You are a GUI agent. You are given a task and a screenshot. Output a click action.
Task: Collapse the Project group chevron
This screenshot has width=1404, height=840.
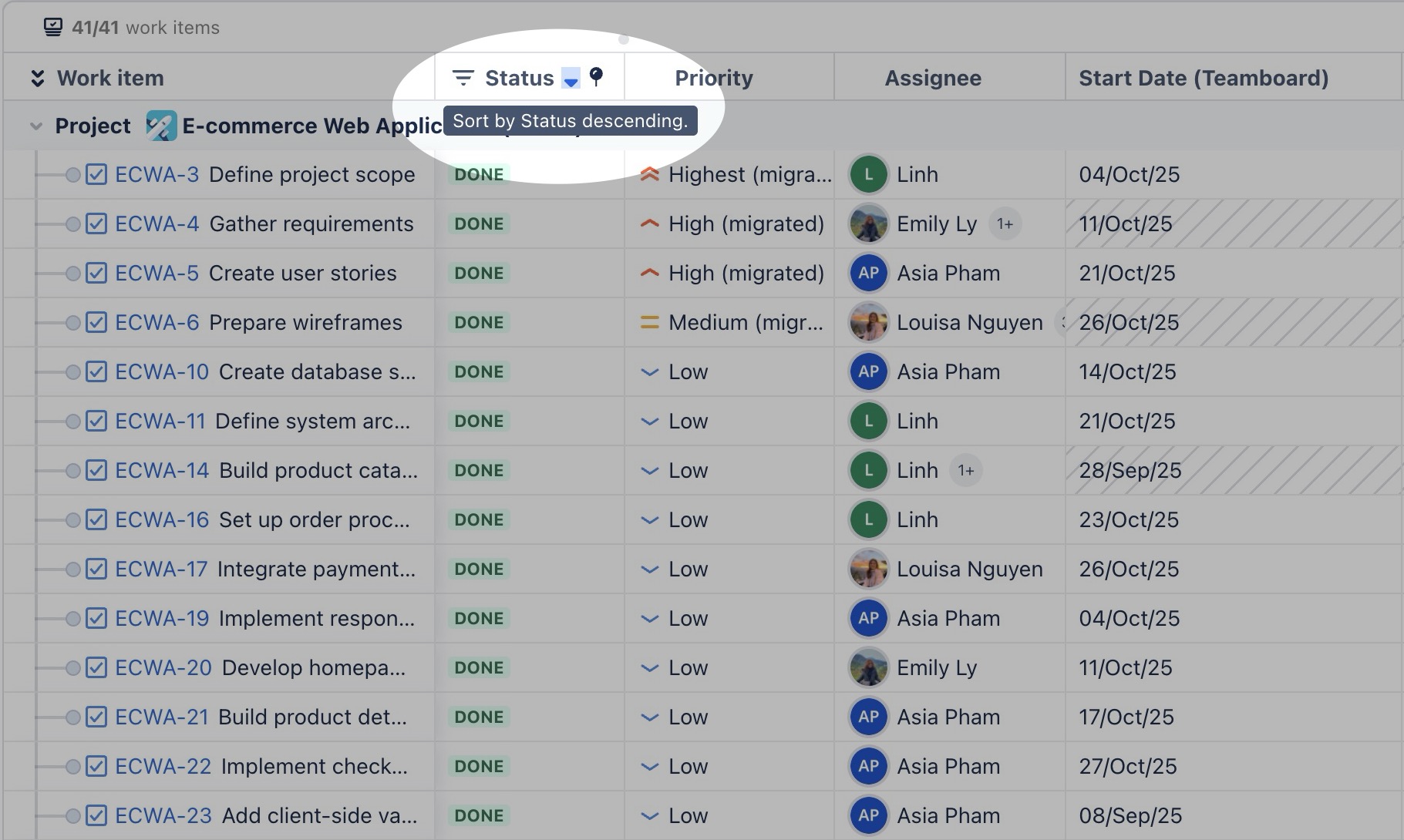(35, 126)
